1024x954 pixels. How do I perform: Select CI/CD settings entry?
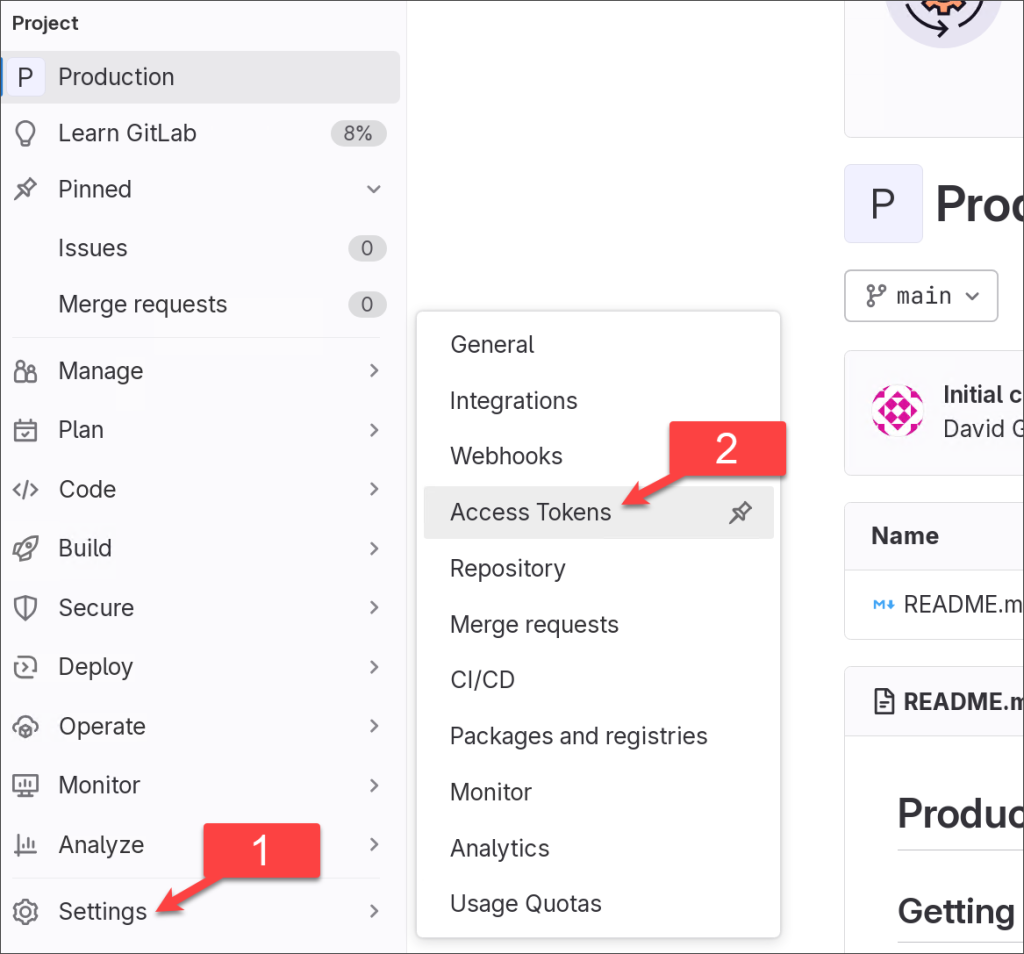click(483, 679)
